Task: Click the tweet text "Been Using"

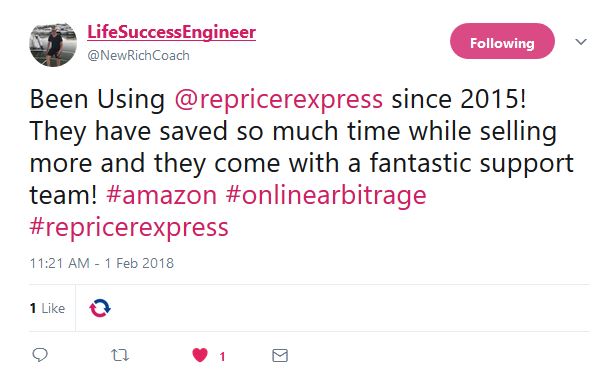Action: (97, 99)
